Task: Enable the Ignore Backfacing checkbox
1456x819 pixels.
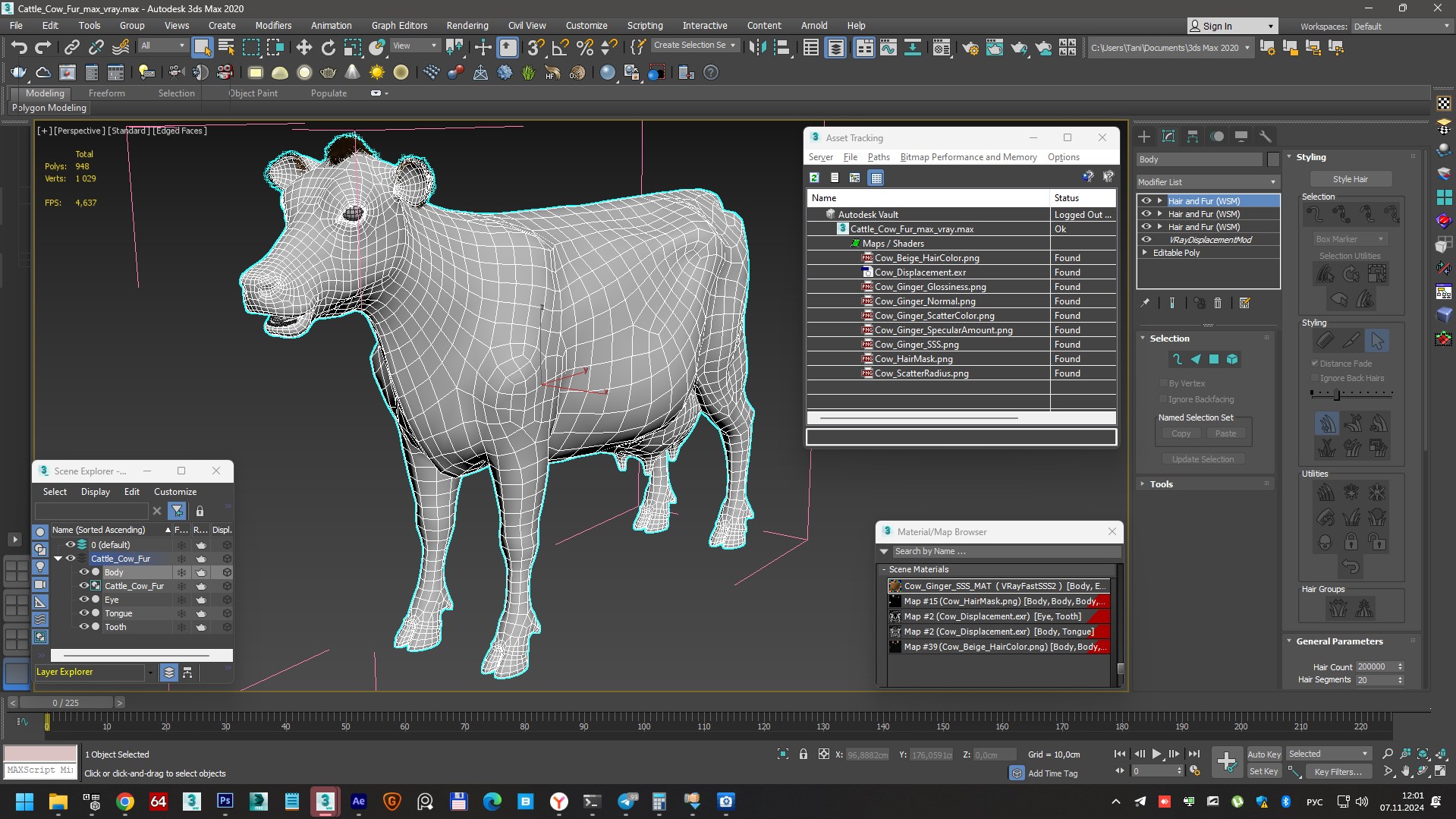Action: (x=1163, y=399)
